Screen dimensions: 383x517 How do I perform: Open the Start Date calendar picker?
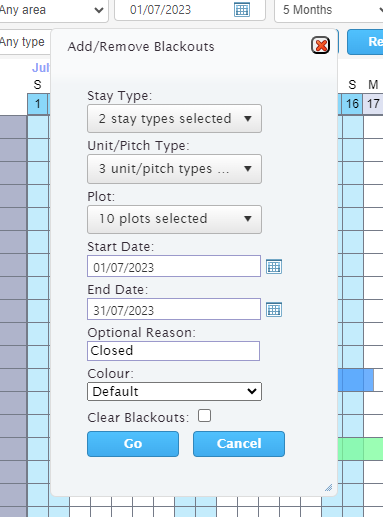(274, 267)
